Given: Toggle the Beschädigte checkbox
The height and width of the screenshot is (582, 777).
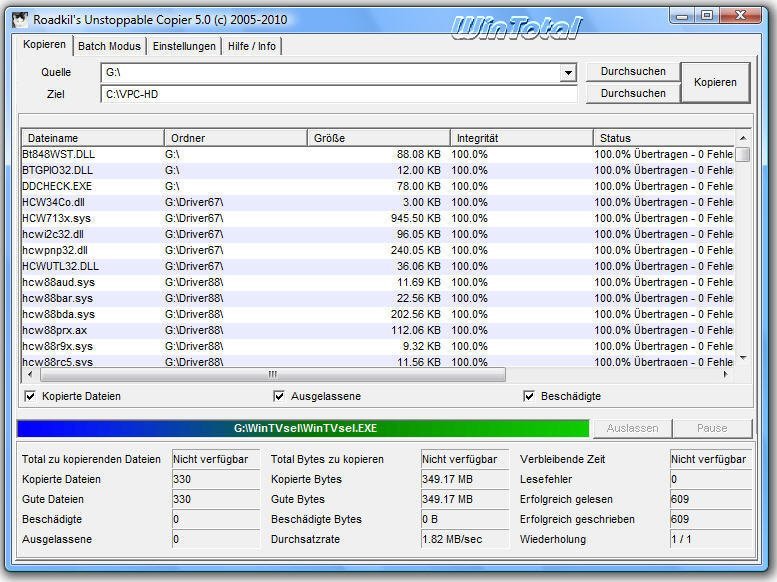Looking at the screenshot, I should point(528,396).
